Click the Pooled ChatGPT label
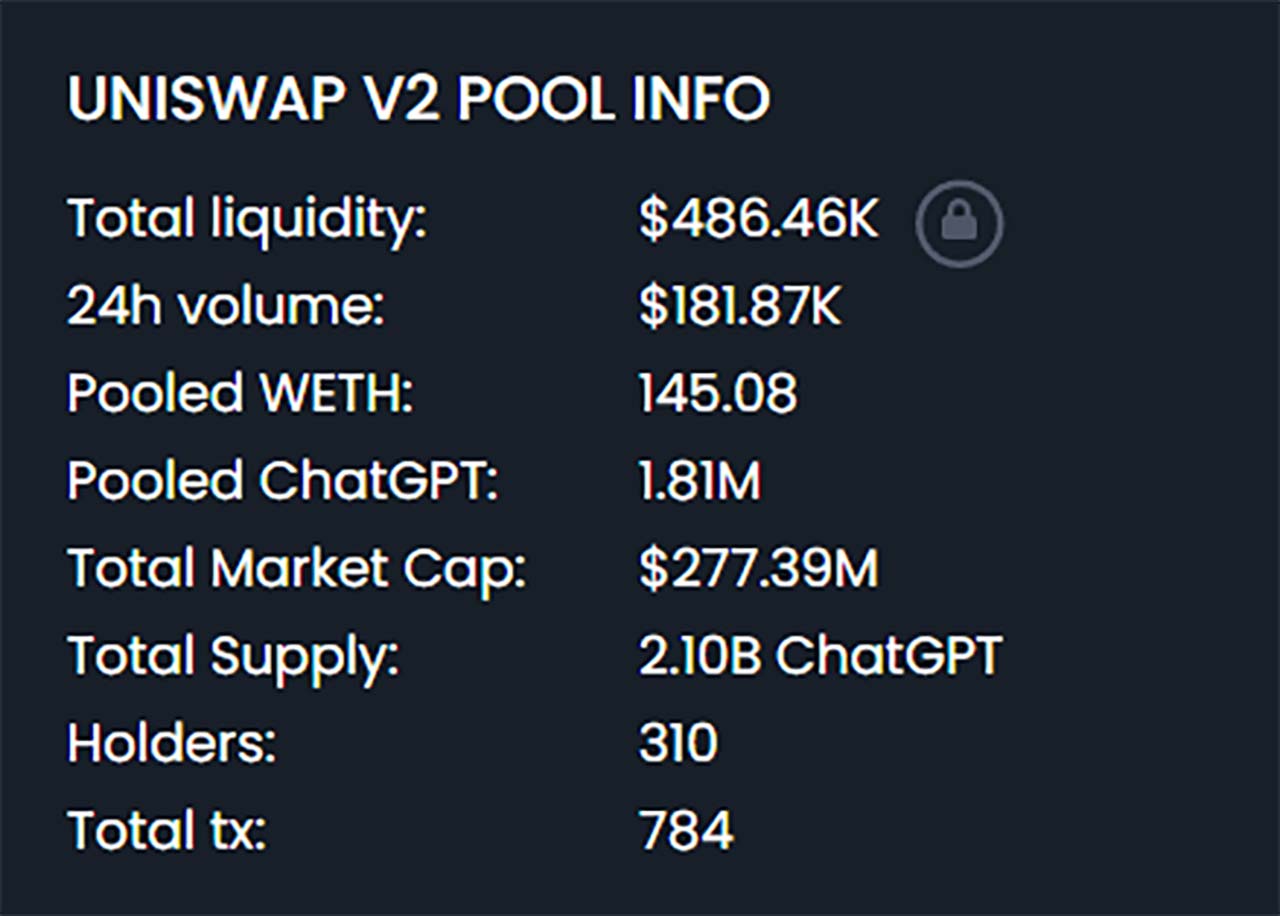Viewport: 1280px width, 916px height. (282, 481)
